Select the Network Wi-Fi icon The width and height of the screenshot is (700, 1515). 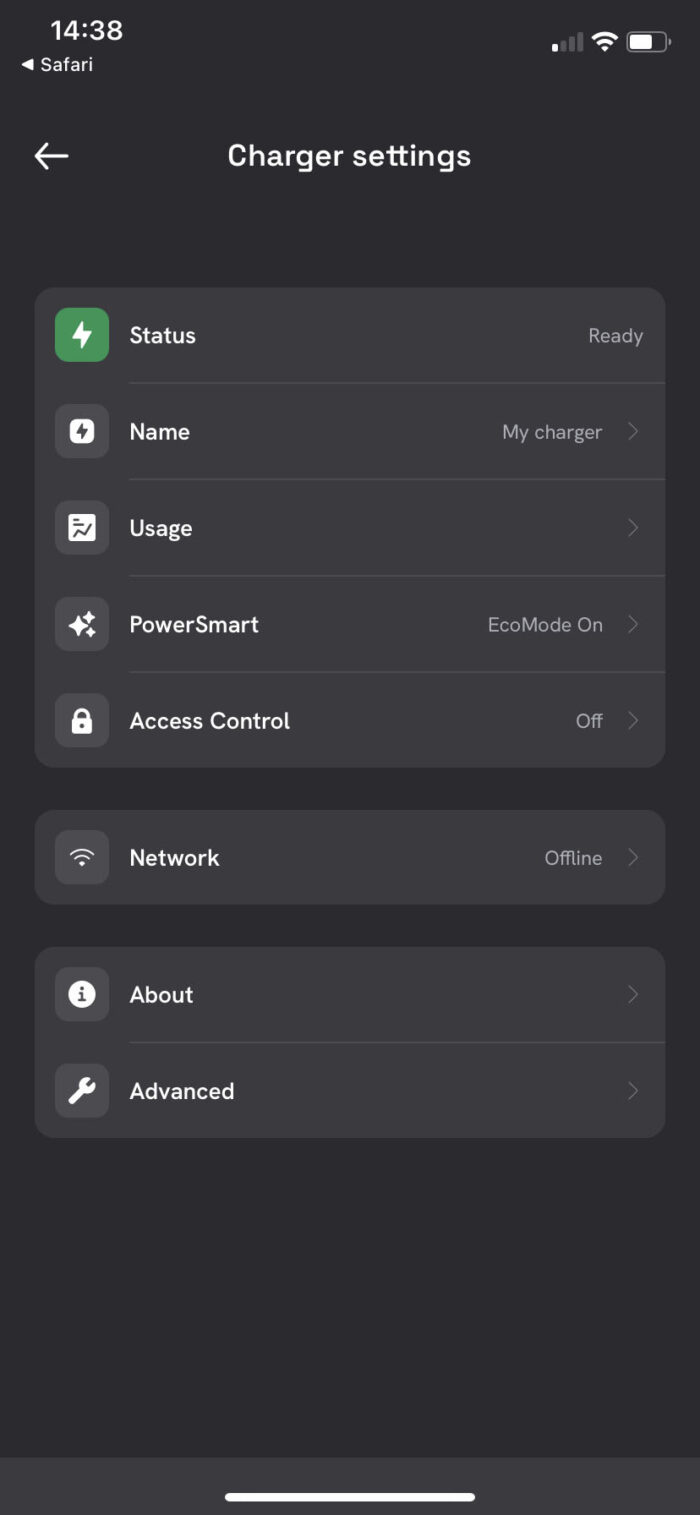(80, 857)
